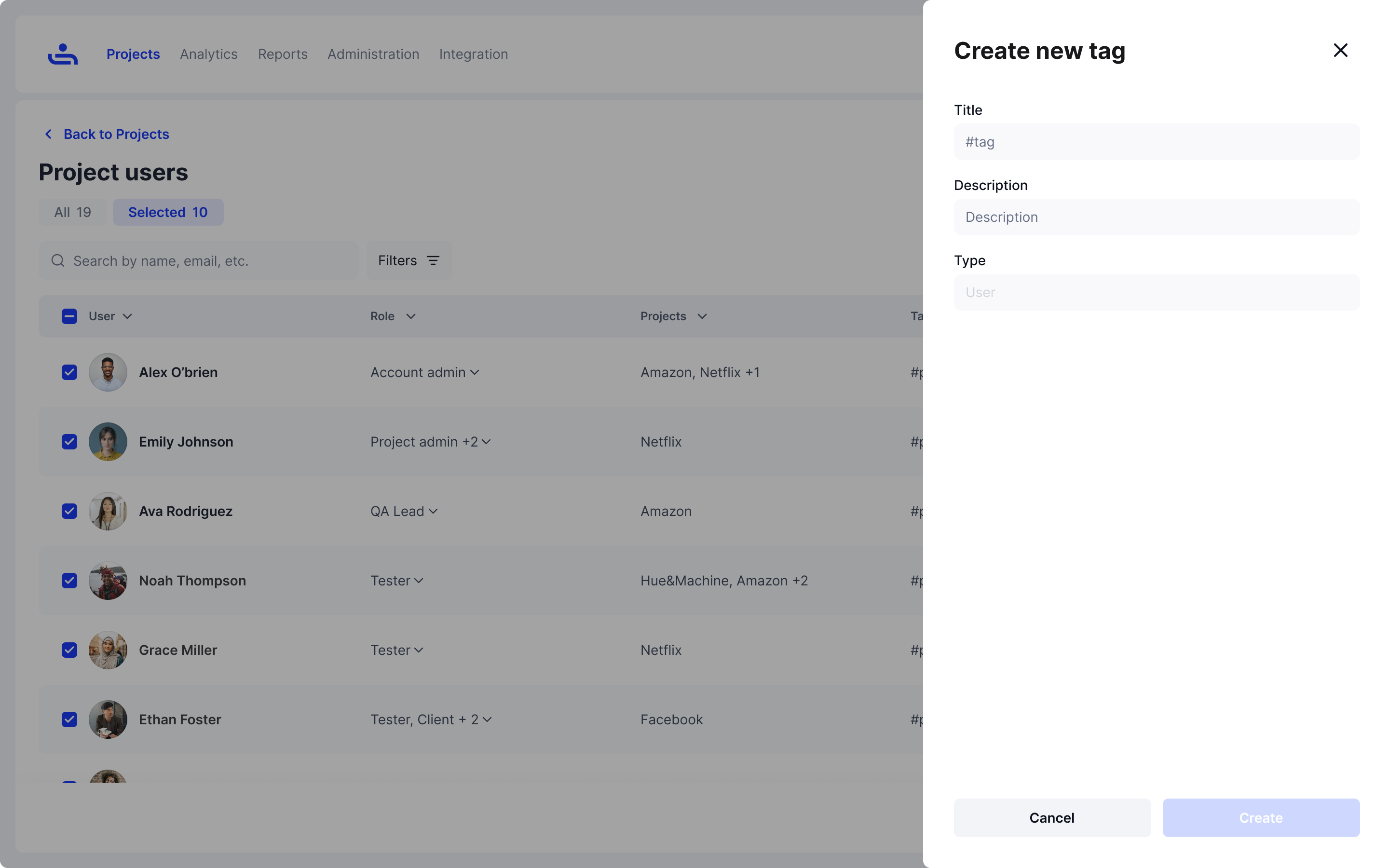Click Noah Thompson's avatar
Viewport: 1389px width, 868px height.
[108, 581]
